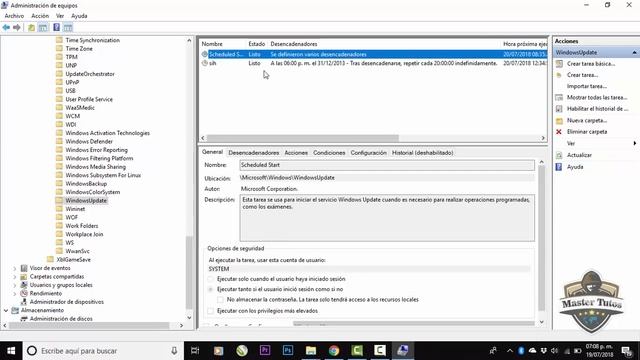Click the tree pane scroll-down arrow
The width and height of the screenshot is (640, 360).
point(189,318)
